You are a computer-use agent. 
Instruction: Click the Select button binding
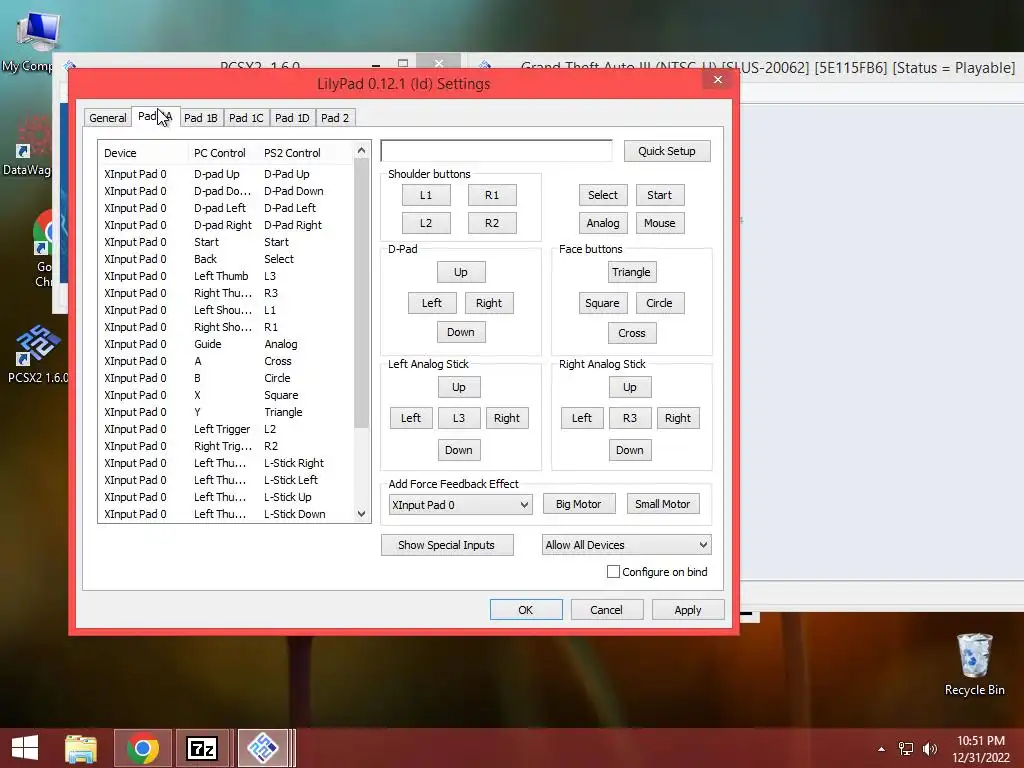[603, 195]
